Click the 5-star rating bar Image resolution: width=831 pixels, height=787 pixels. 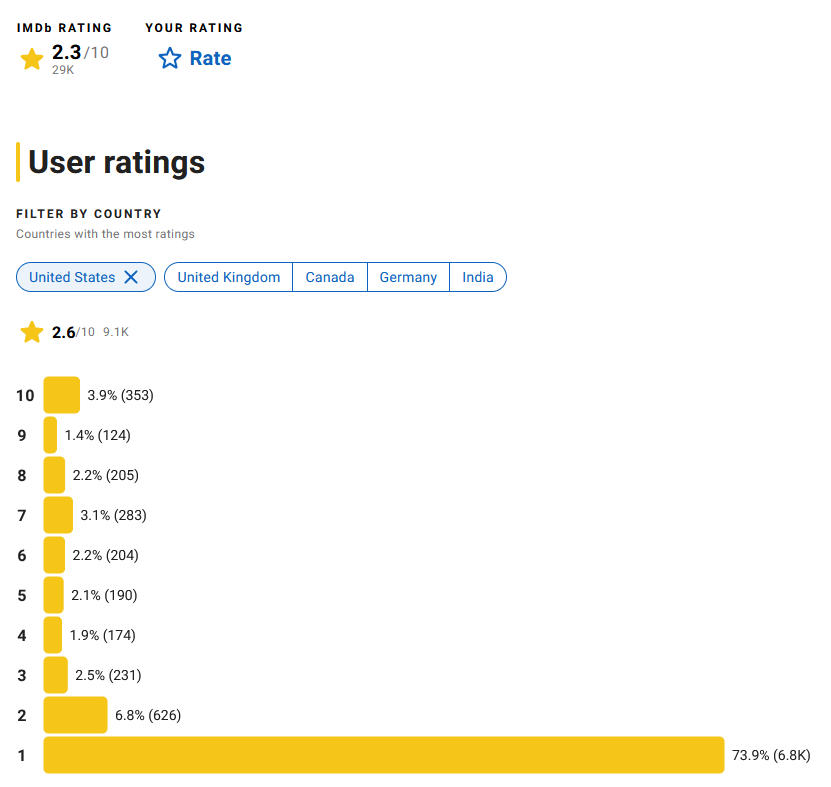[54, 595]
